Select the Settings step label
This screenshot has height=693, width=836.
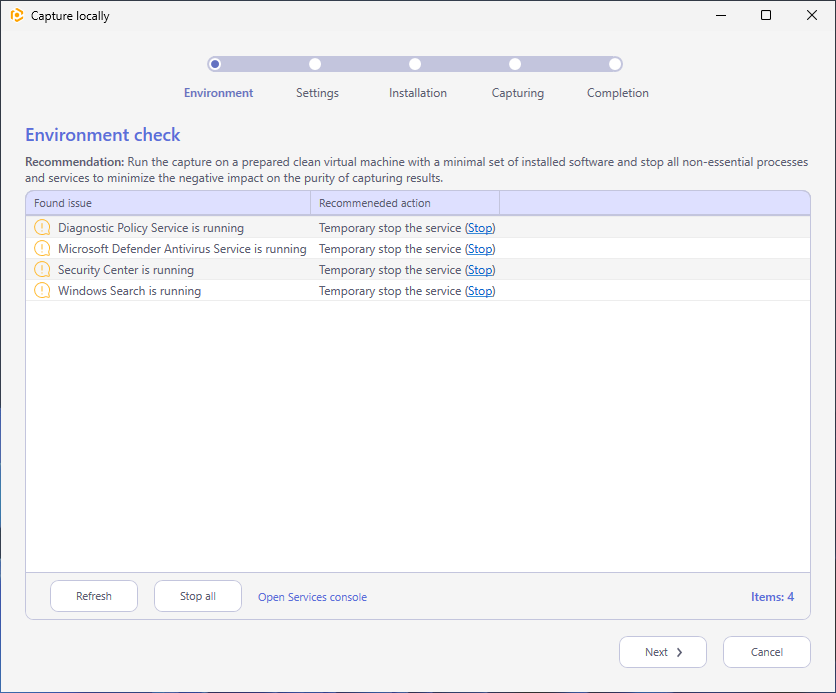tap(317, 93)
